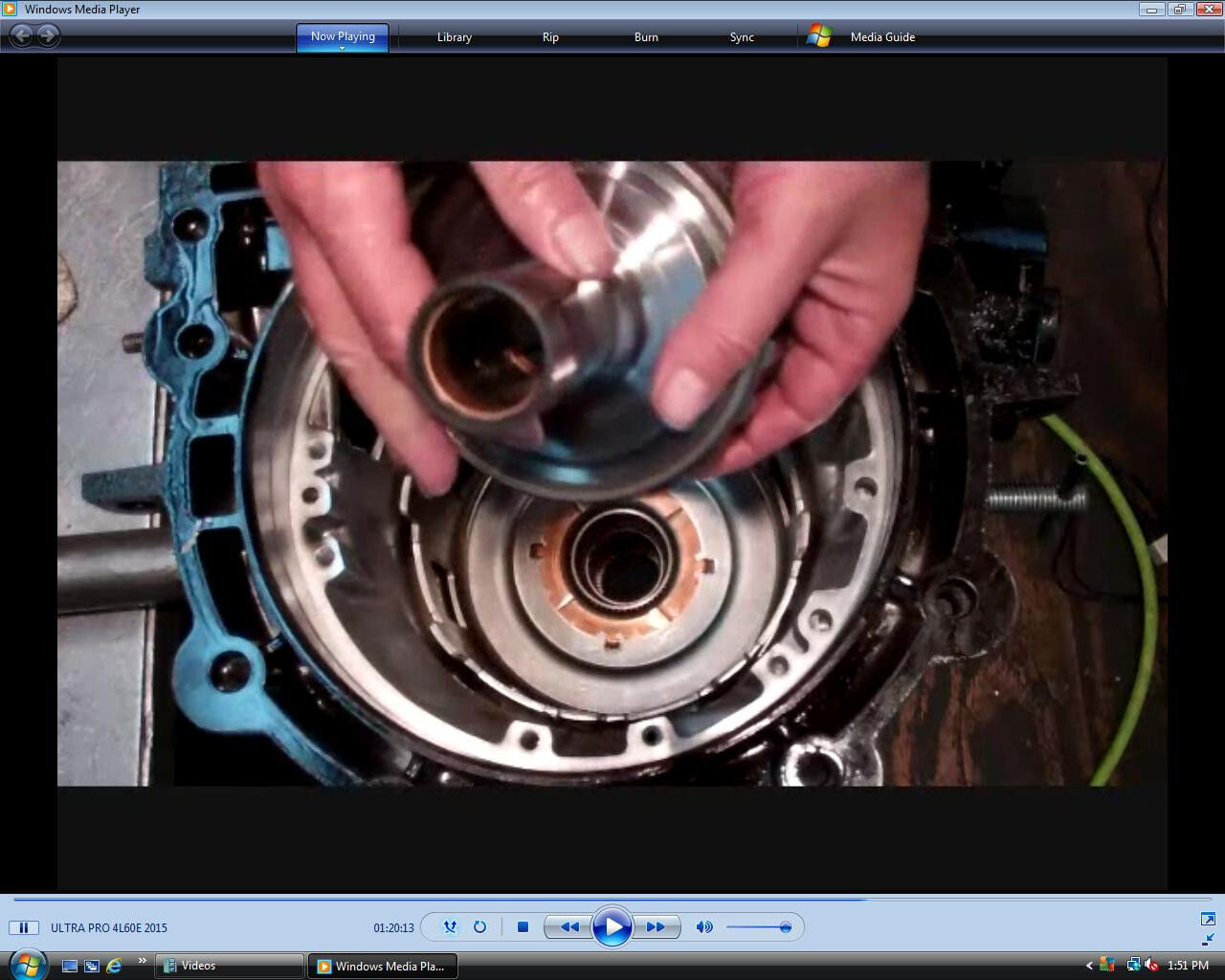Image resolution: width=1225 pixels, height=980 pixels.
Task: Click the Forward navigation arrow
Action: [x=48, y=36]
